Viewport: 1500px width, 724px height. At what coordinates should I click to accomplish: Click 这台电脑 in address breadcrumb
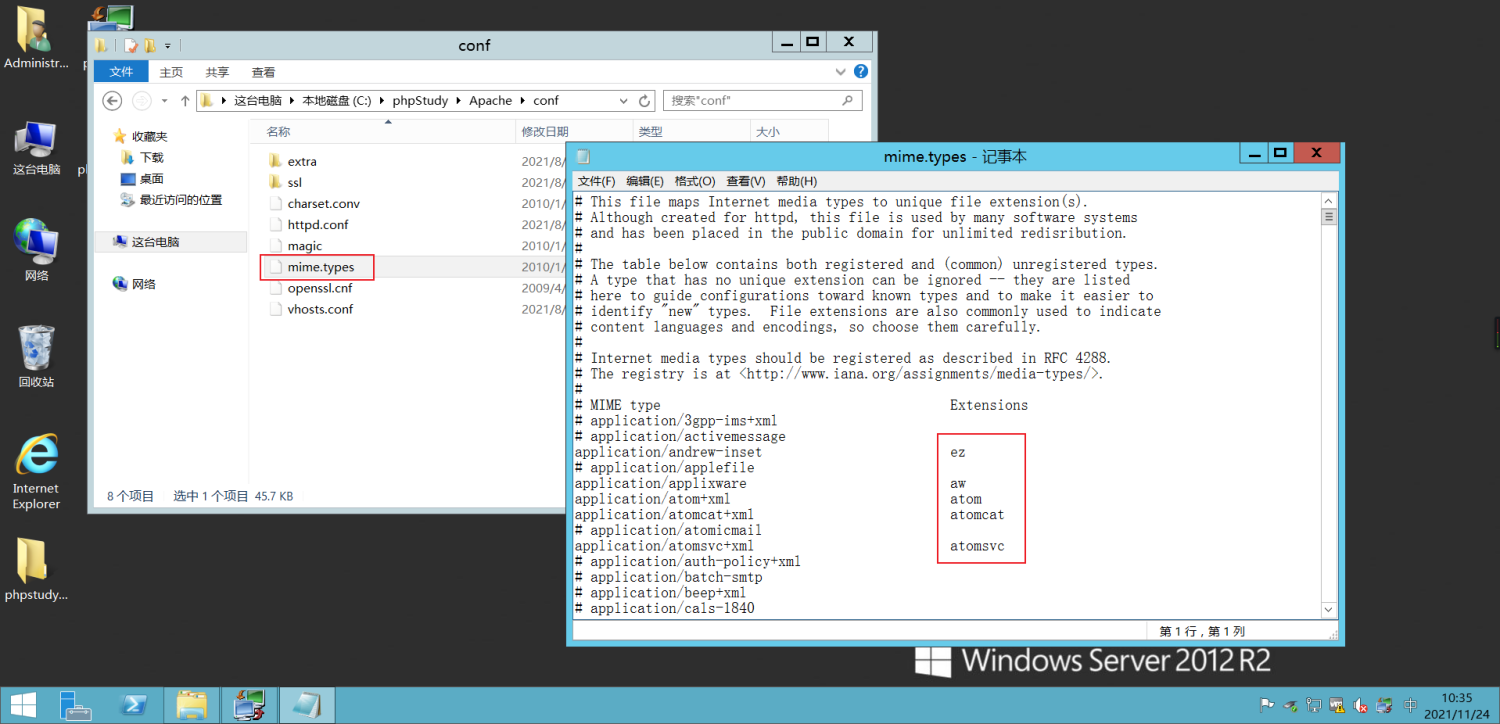[258, 101]
